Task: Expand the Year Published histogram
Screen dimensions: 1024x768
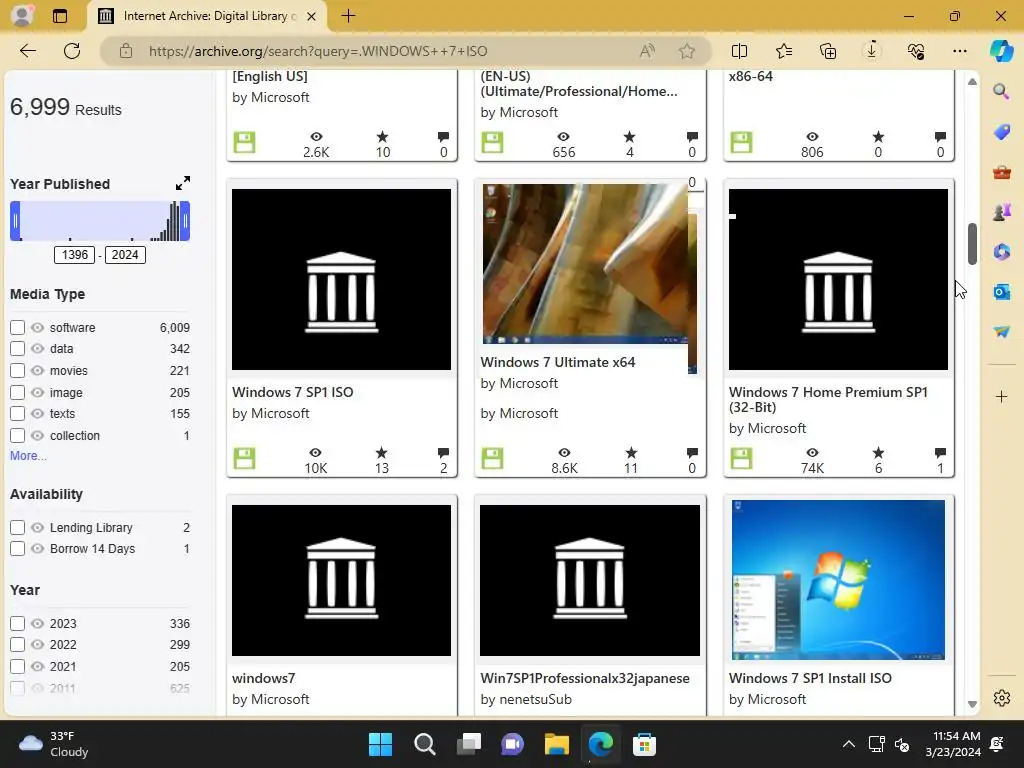Action: coord(183,183)
